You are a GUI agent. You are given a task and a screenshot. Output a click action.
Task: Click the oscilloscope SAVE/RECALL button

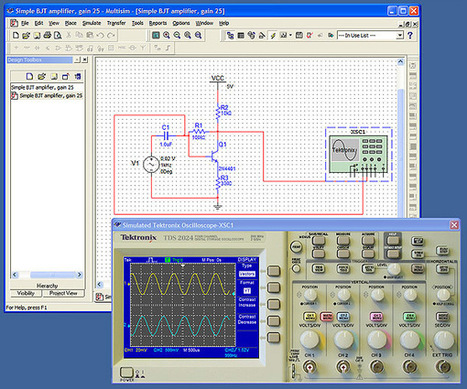[318, 240]
